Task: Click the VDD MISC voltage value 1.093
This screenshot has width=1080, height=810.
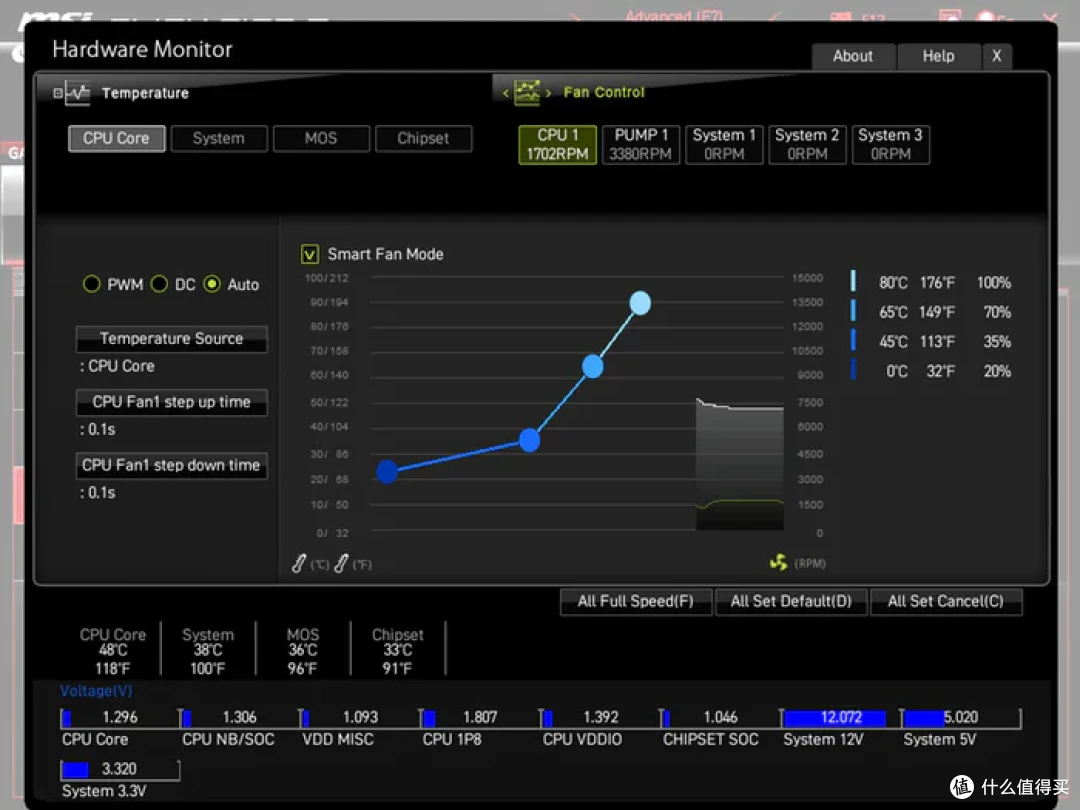Action: click(360, 718)
